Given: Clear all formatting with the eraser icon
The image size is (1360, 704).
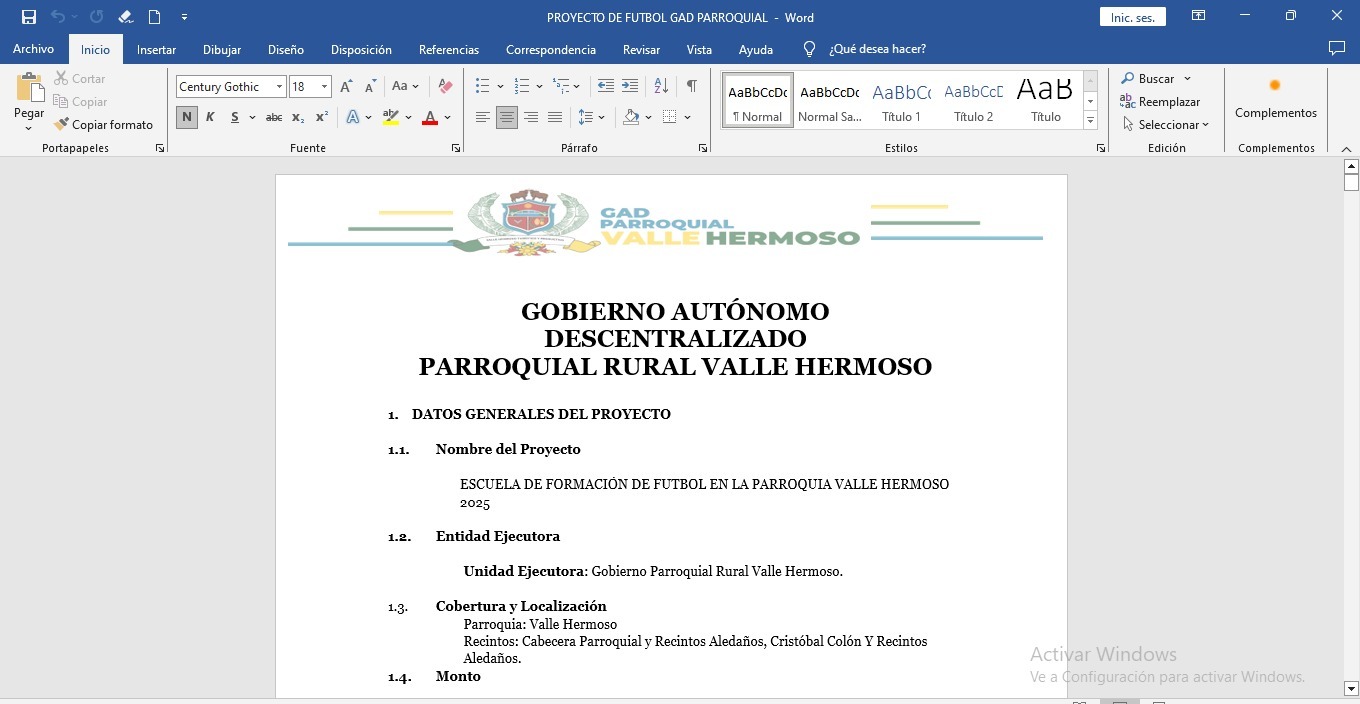Looking at the screenshot, I should click(446, 87).
